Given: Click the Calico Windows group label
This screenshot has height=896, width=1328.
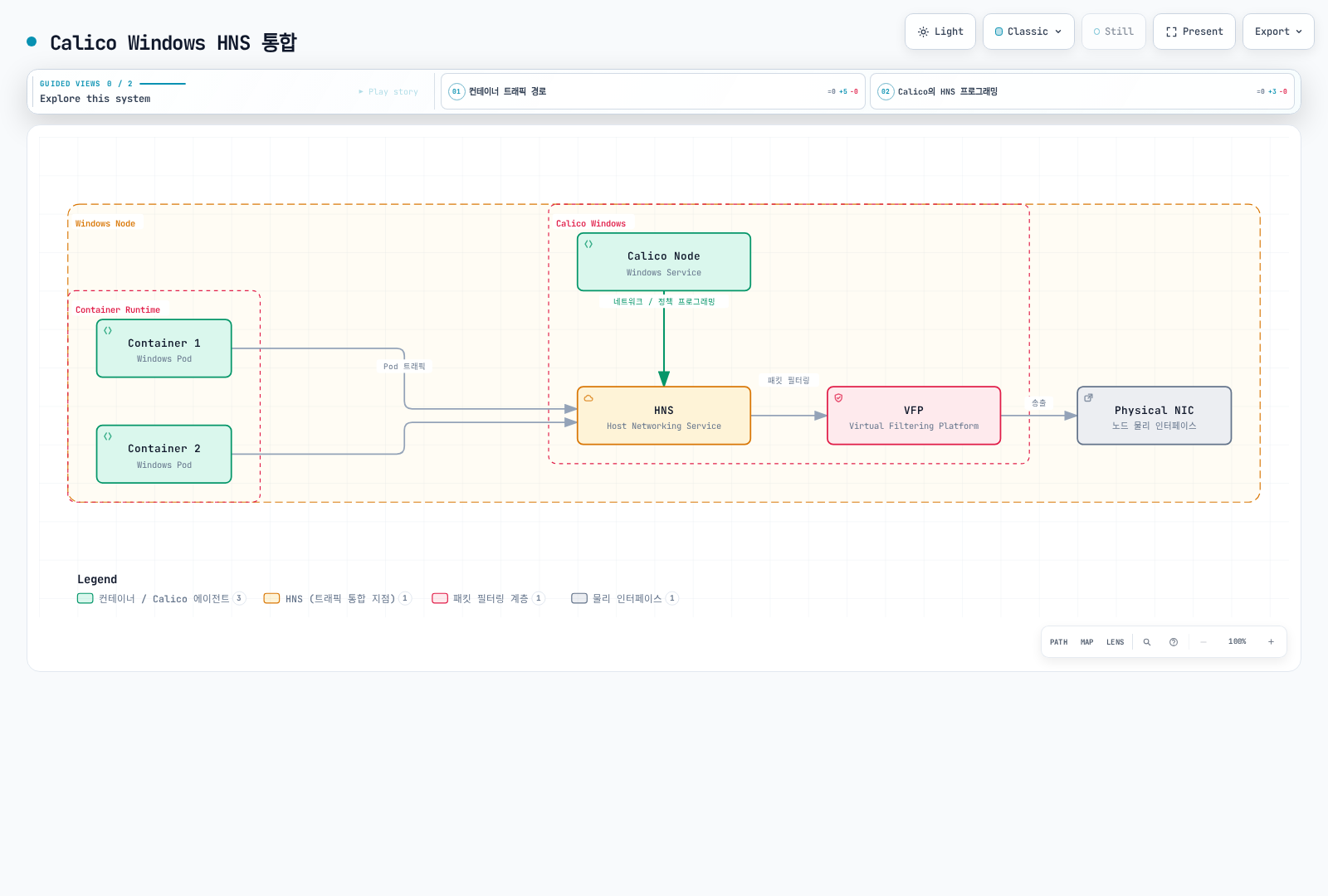Looking at the screenshot, I should point(591,223).
